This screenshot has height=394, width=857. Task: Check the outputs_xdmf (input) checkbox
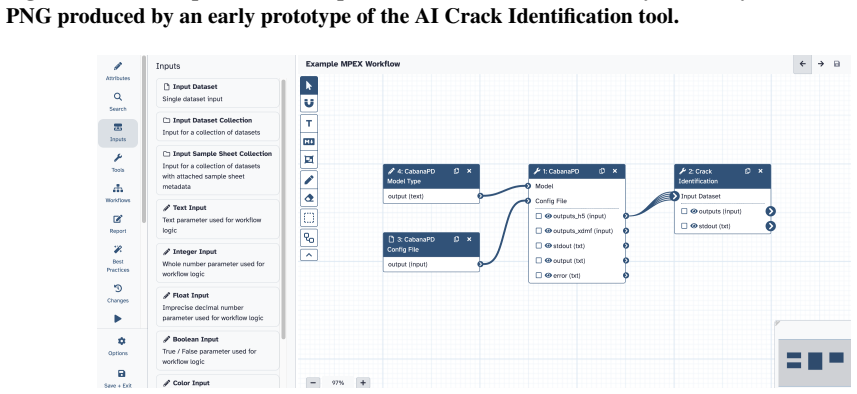click(539, 231)
